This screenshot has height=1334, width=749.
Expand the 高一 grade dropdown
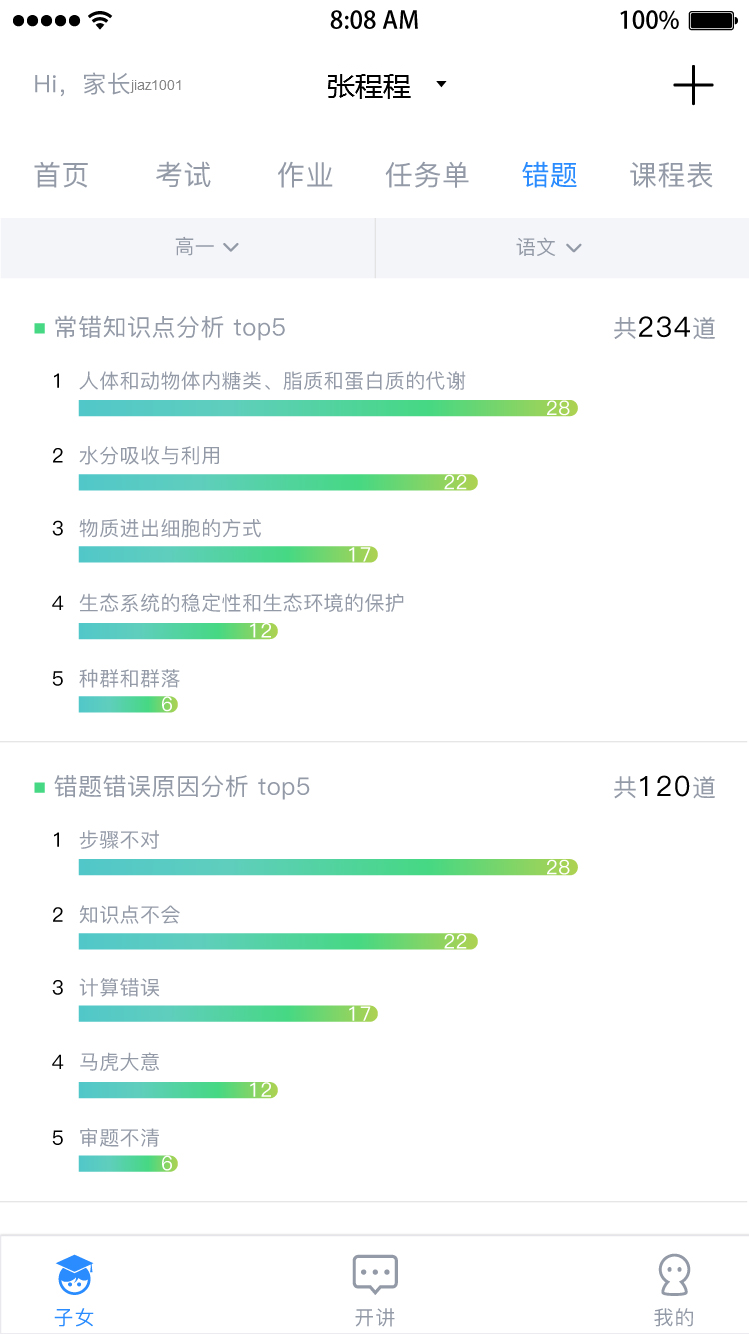[206, 248]
